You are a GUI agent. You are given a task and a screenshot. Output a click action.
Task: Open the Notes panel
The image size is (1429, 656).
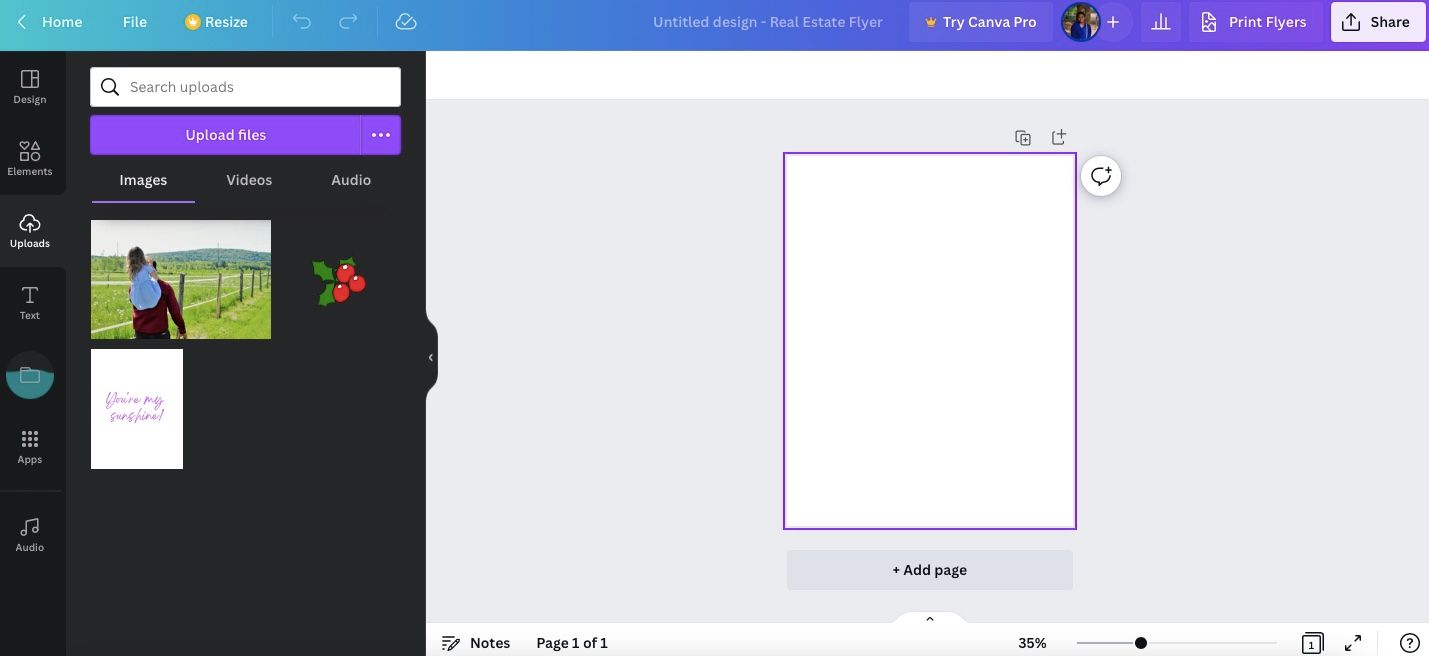click(x=476, y=643)
